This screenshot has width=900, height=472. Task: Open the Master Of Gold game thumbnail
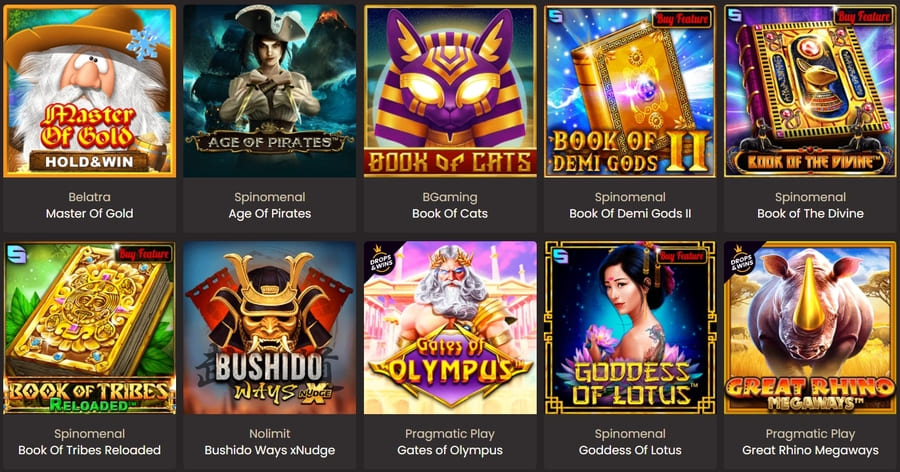pyautogui.click(x=90, y=91)
